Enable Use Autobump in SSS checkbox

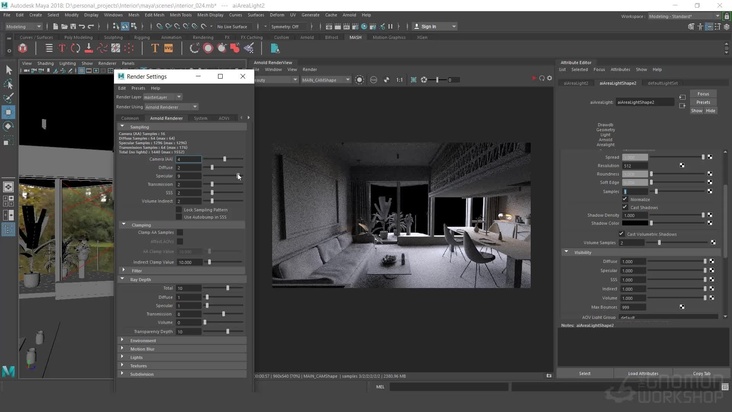click(179, 217)
